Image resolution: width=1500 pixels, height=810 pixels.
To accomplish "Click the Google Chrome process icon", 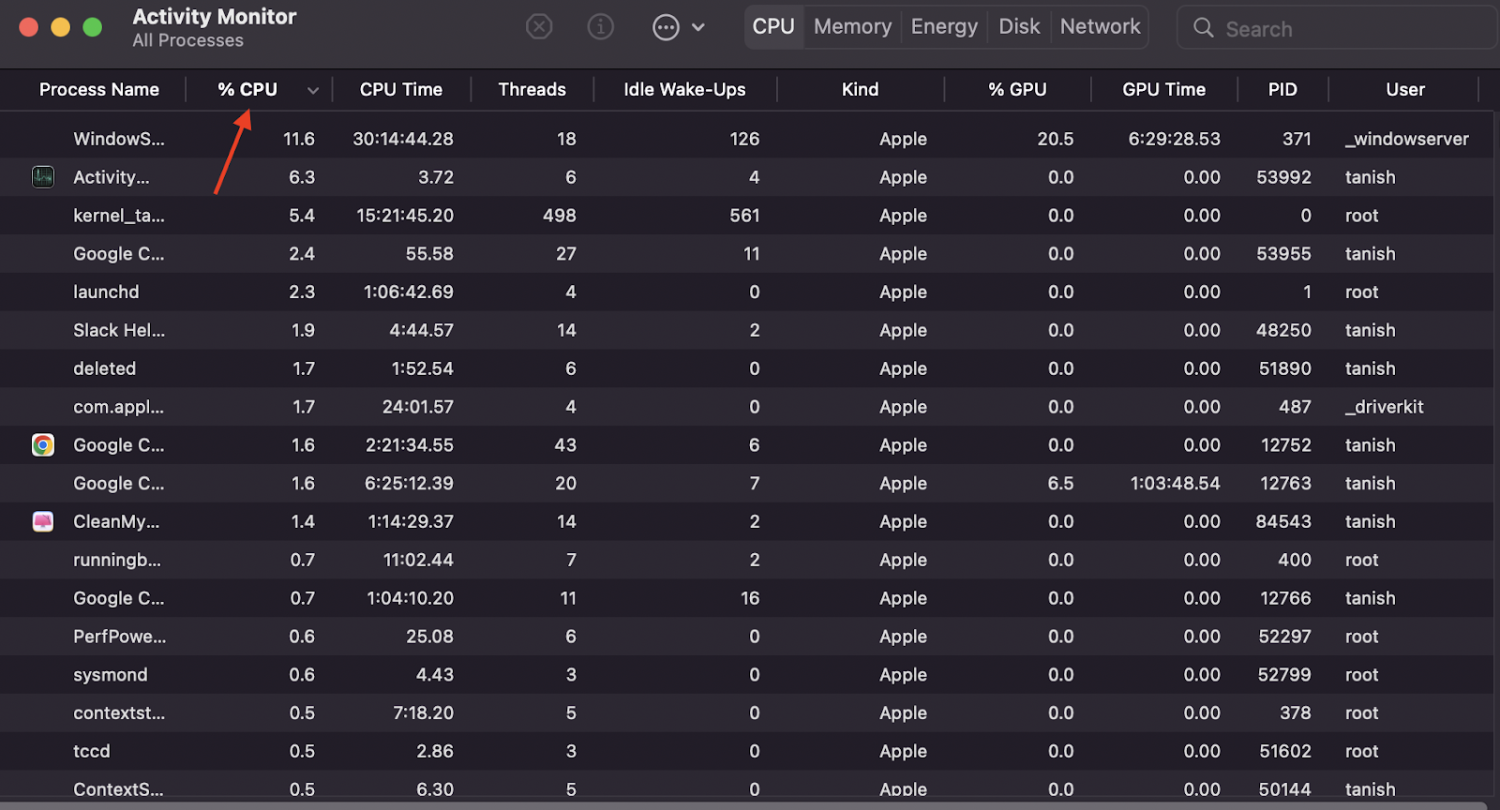I will (x=43, y=445).
